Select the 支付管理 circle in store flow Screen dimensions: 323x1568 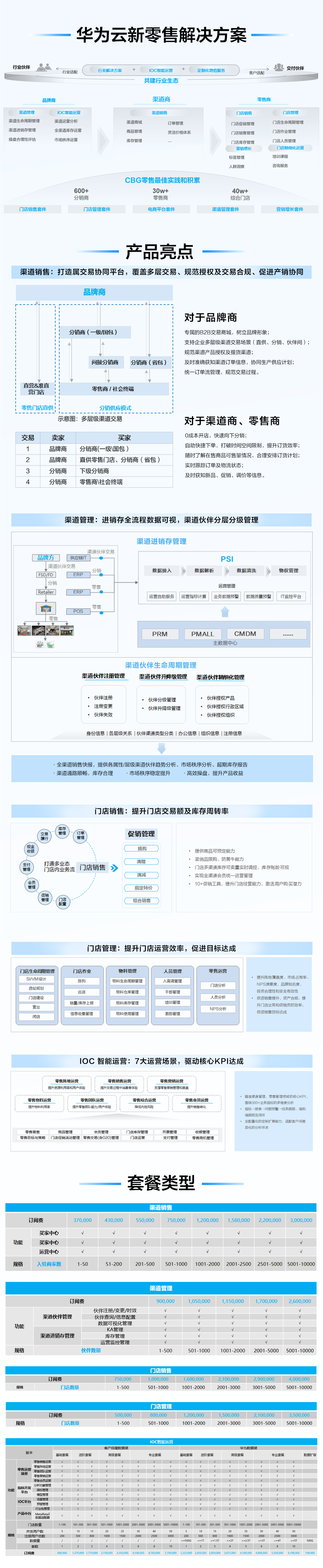[x=26, y=867]
